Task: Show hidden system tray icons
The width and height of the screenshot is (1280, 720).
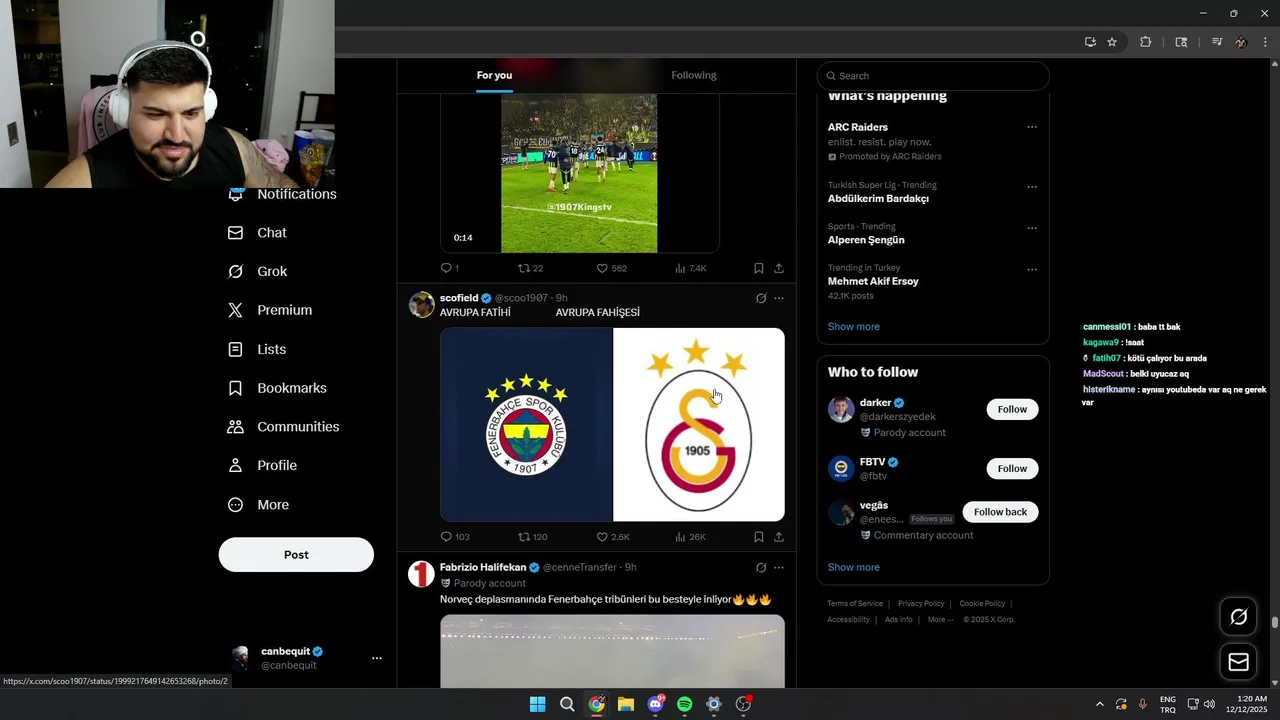Action: coord(1100,704)
